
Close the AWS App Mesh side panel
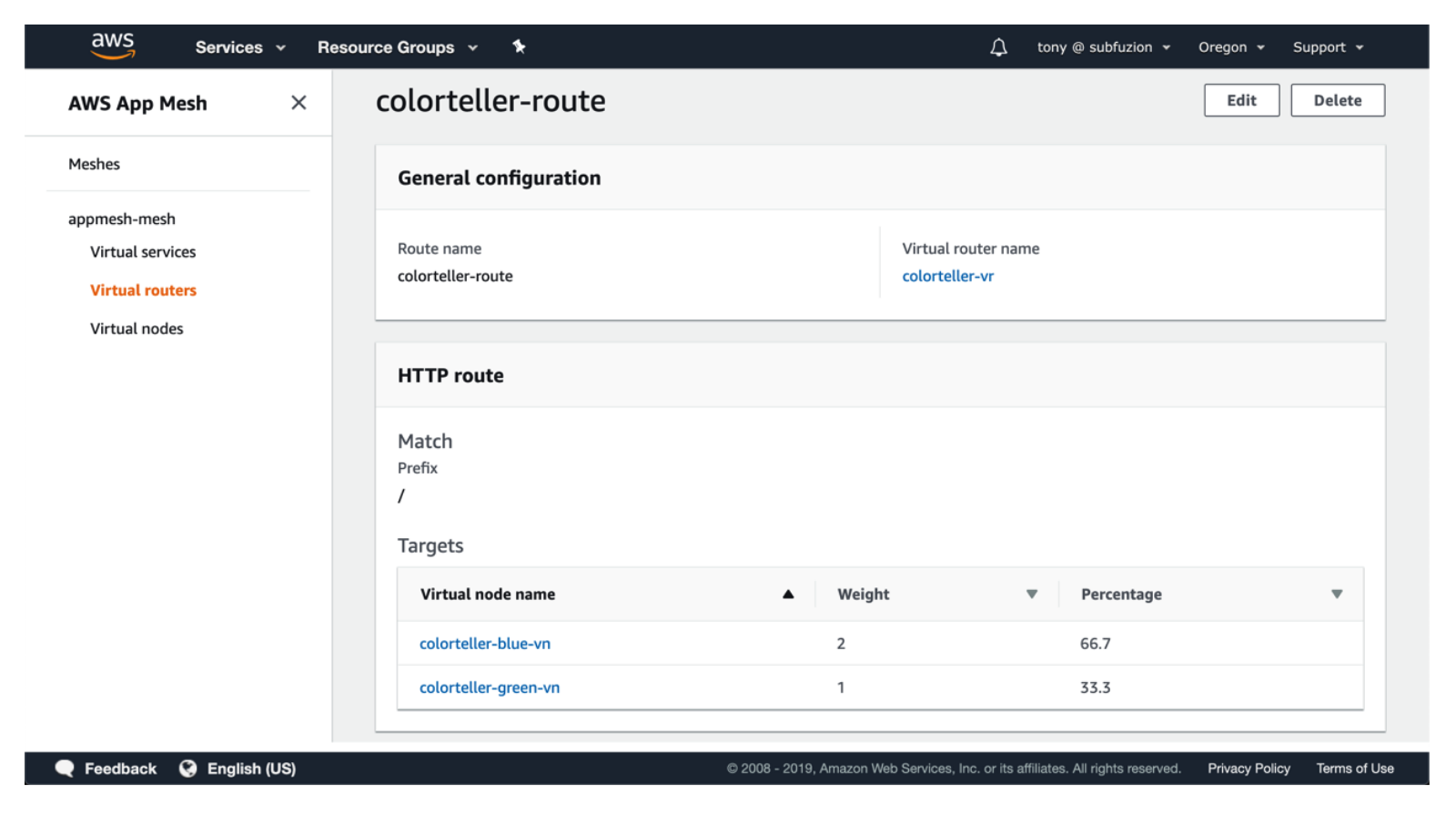click(x=298, y=103)
